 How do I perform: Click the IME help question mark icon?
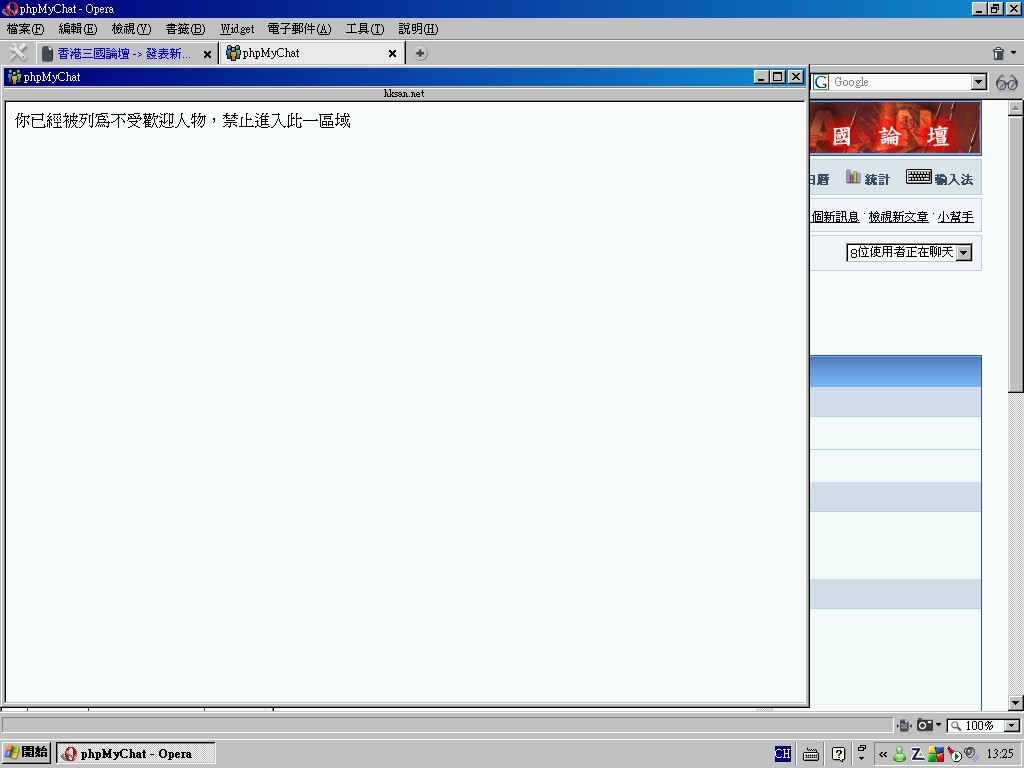point(839,754)
